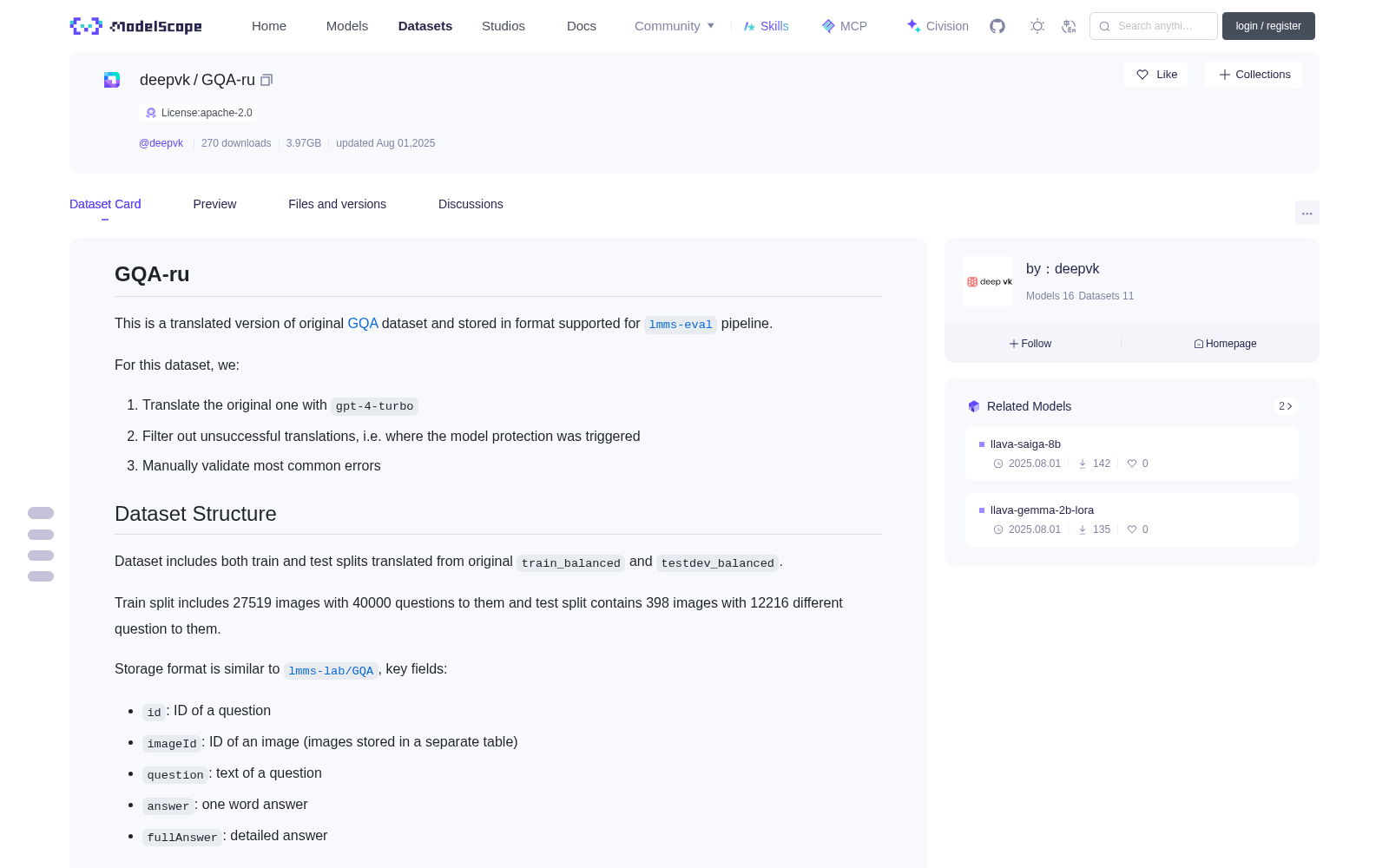Click the '270 downloads' text

pos(236,143)
